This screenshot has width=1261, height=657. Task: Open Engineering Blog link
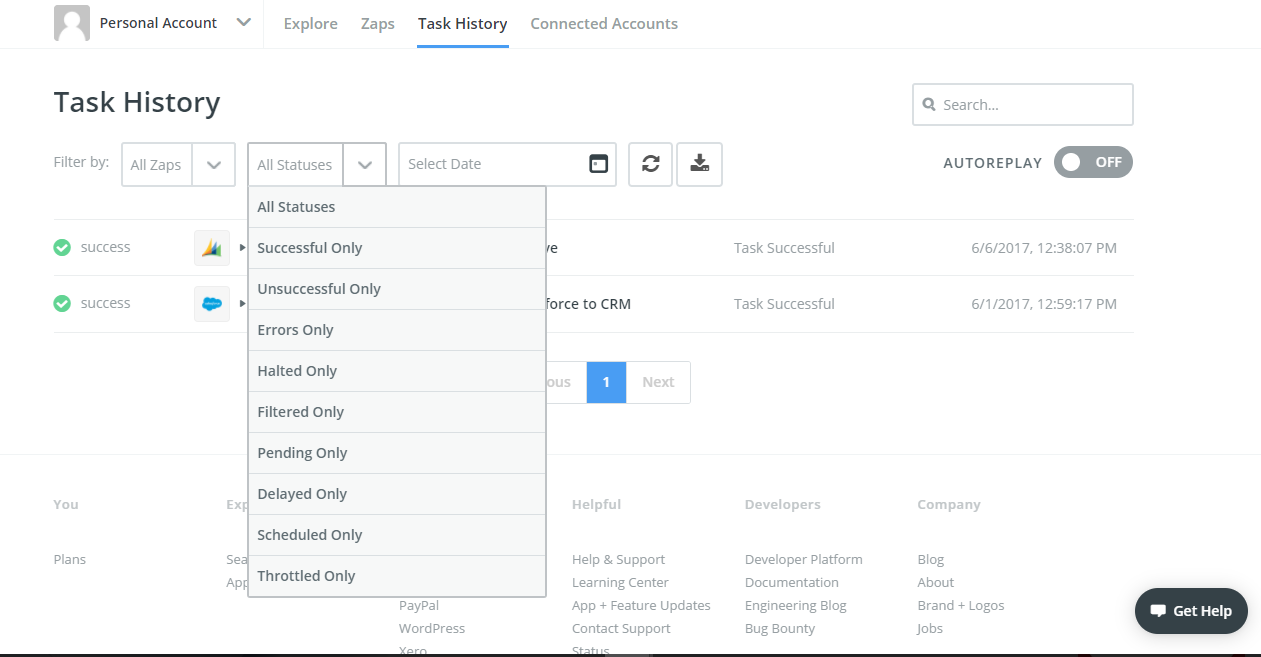click(x=795, y=605)
